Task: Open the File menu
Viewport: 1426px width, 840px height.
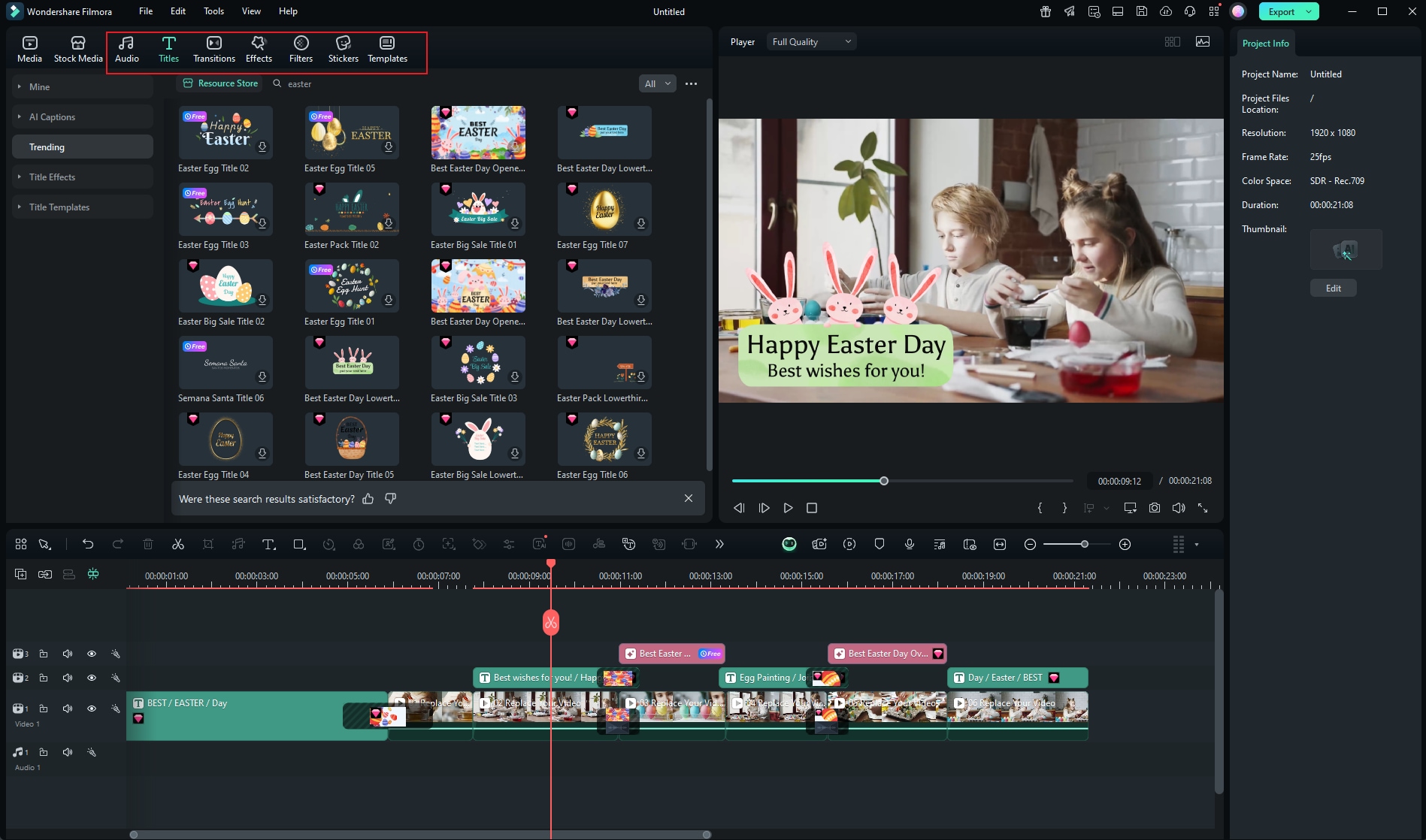Action: click(146, 11)
